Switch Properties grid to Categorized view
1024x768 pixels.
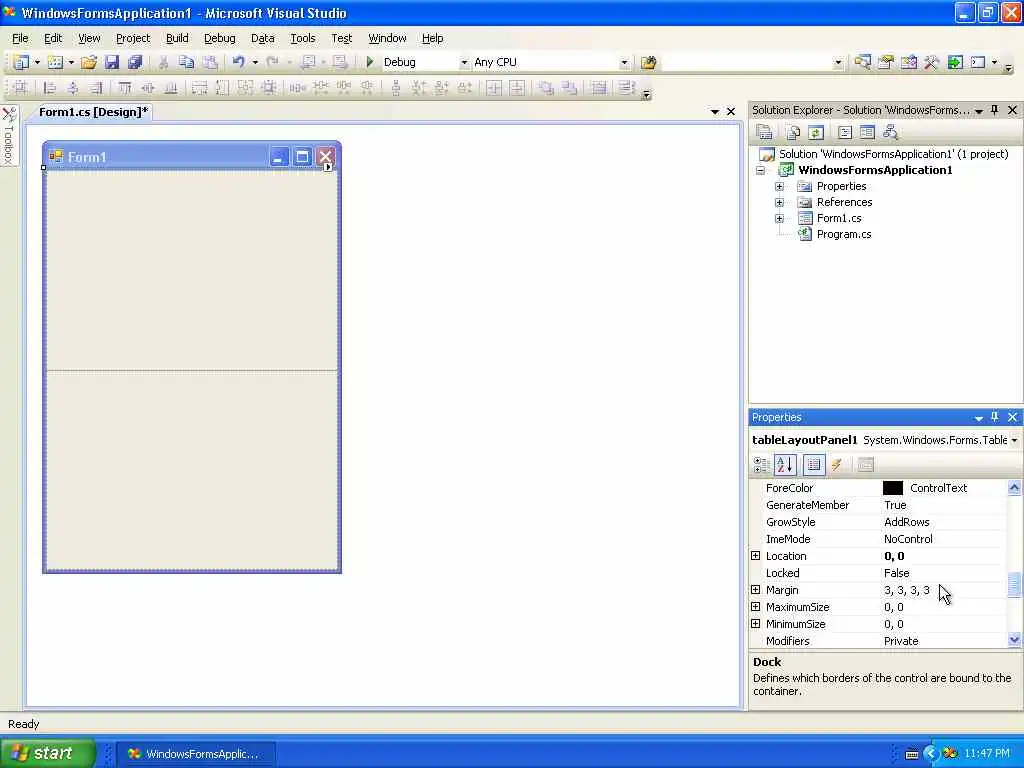coord(761,465)
